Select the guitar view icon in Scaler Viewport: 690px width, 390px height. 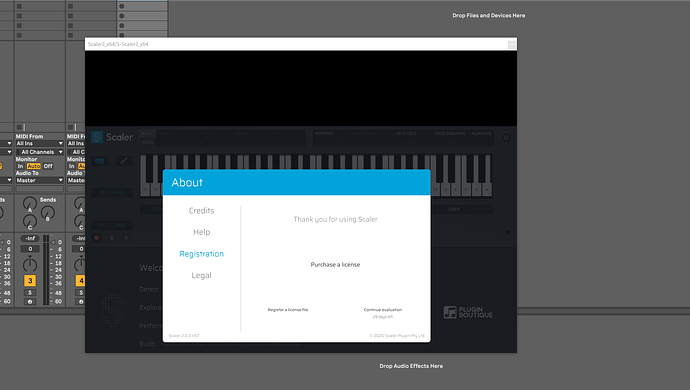point(123,161)
